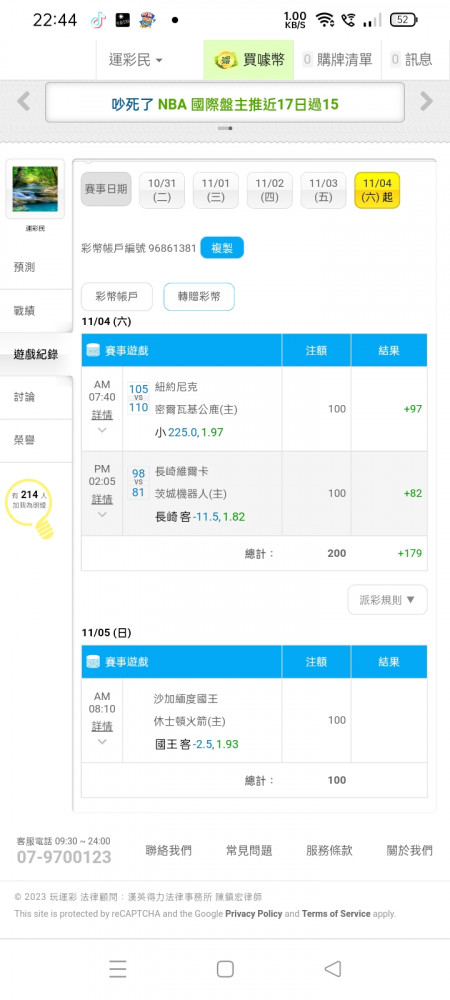Click the banner carousel indicator dots
The image size is (450, 1000).
(x=225, y=128)
